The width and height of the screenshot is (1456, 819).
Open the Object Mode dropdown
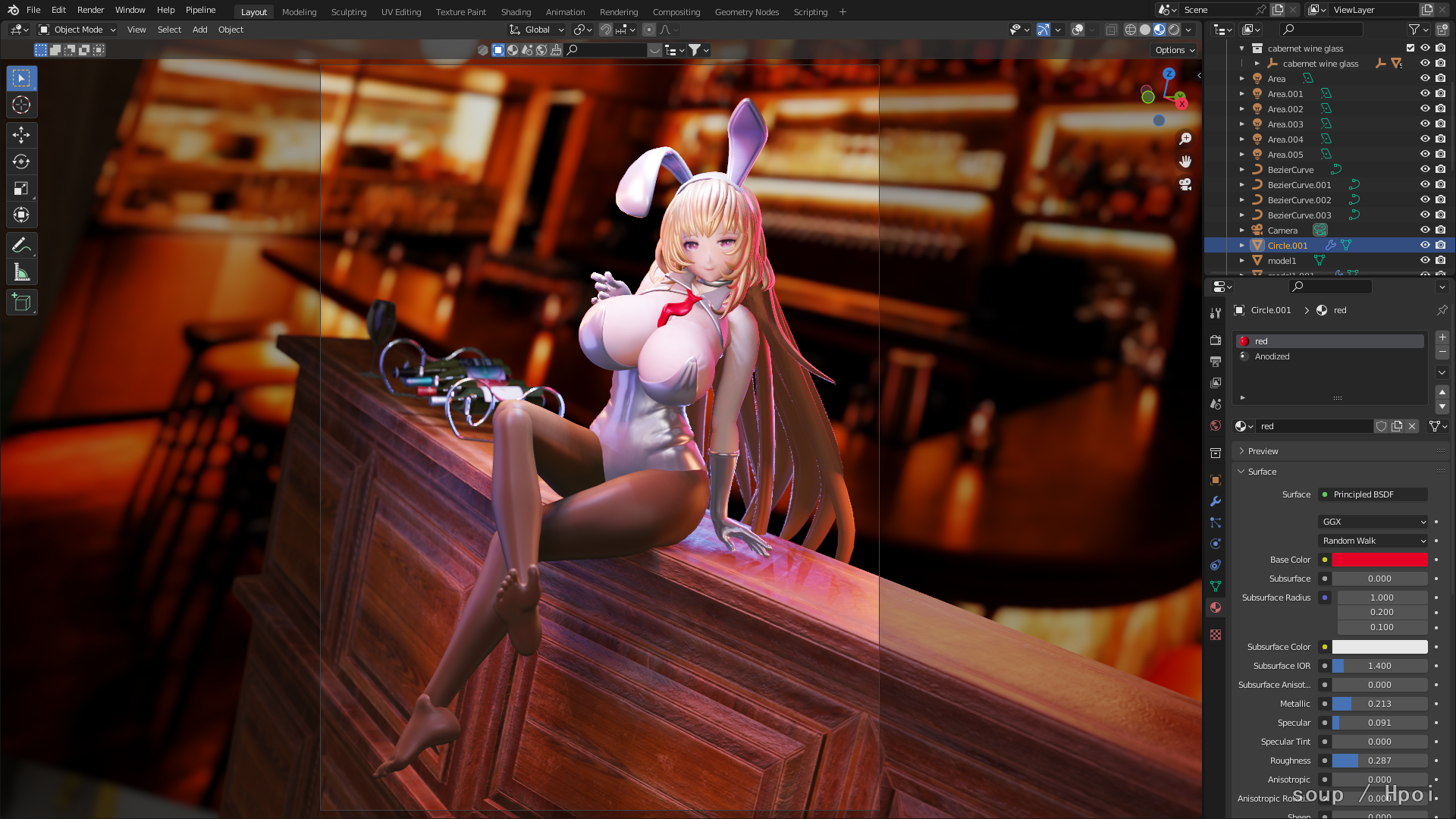pyautogui.click(x=77, y=30)
